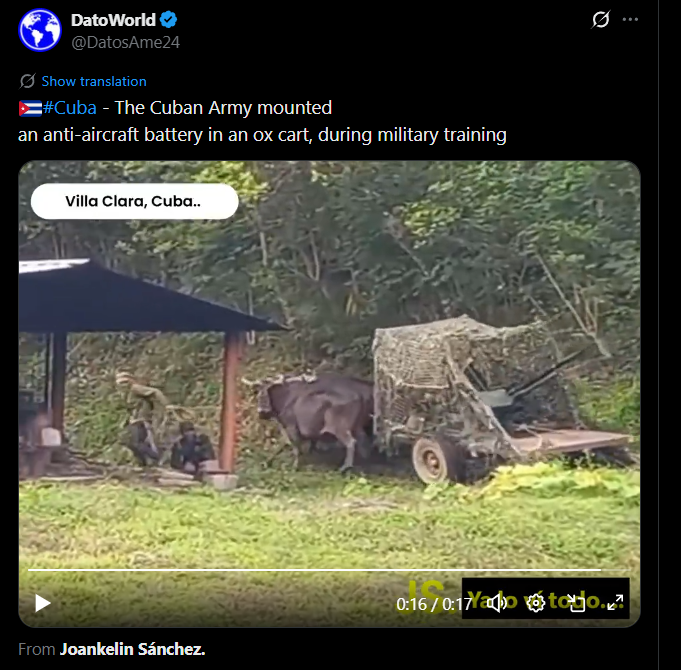Click the Grok icon beside the ellipsis
The width and height of the screenshot is (681, 670).
pos(601,20)
